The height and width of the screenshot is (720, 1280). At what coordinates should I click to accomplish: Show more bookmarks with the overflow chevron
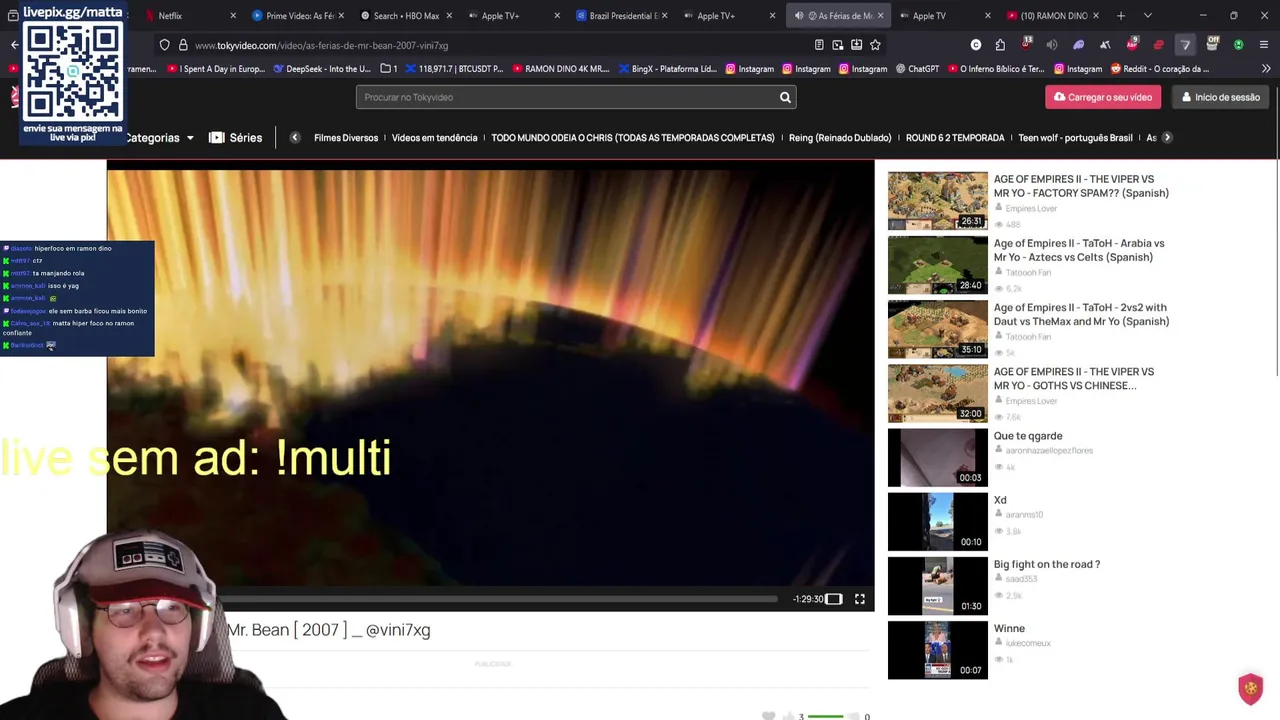click(x=1266, y=69)
